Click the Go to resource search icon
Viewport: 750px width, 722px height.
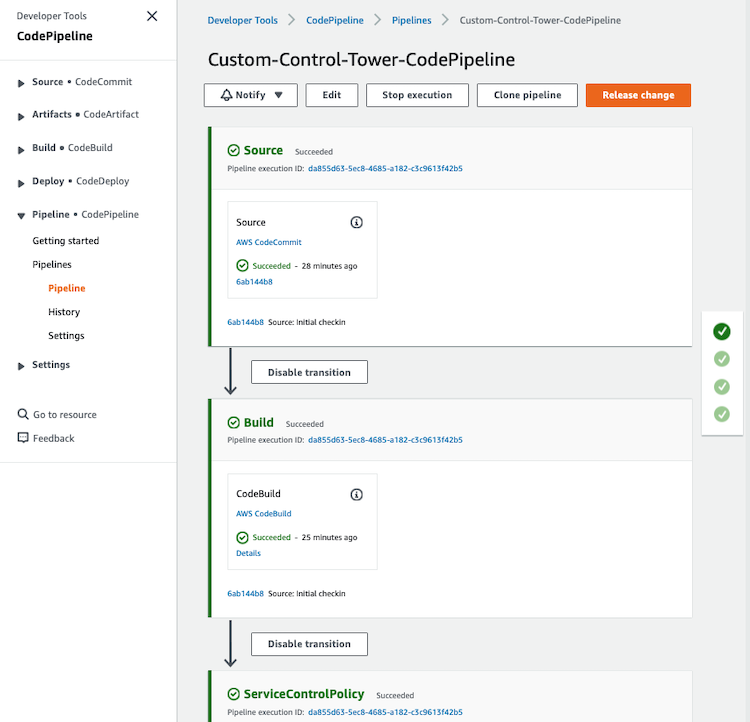click(23, 414)
